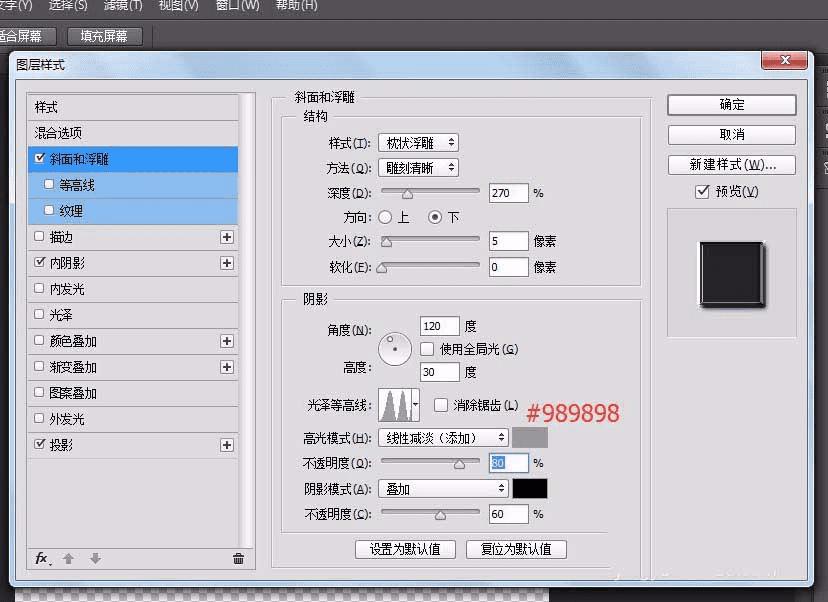Enable the 图案叠加 checkbox

click(x=39, y=392)
